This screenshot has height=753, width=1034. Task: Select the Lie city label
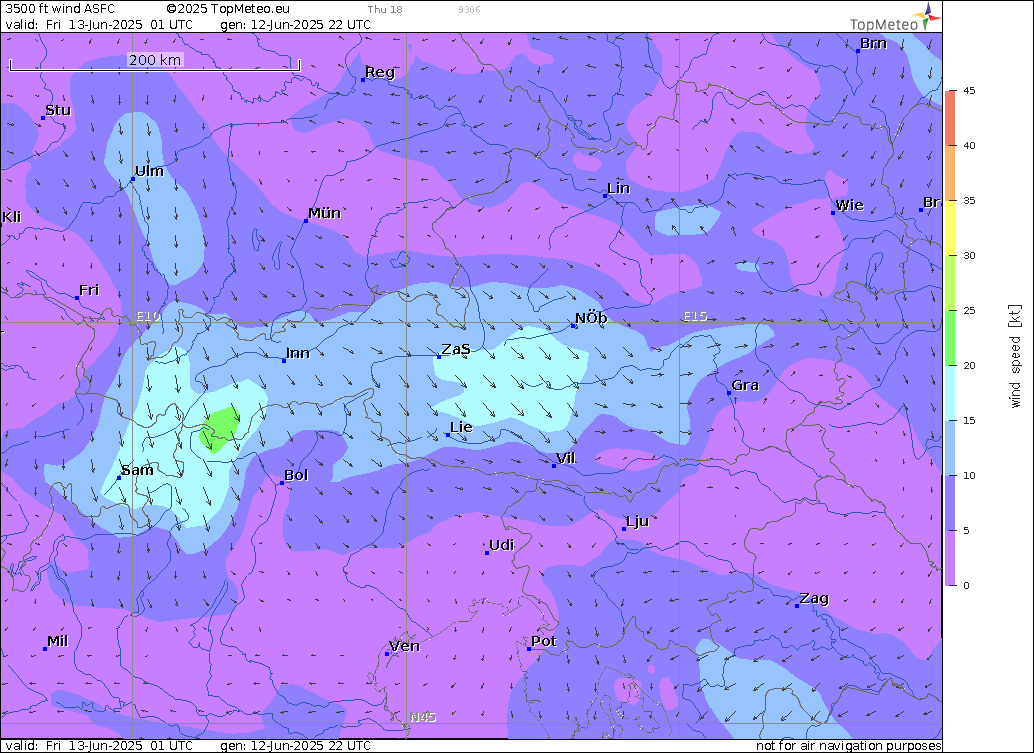(x=461, y=427)
